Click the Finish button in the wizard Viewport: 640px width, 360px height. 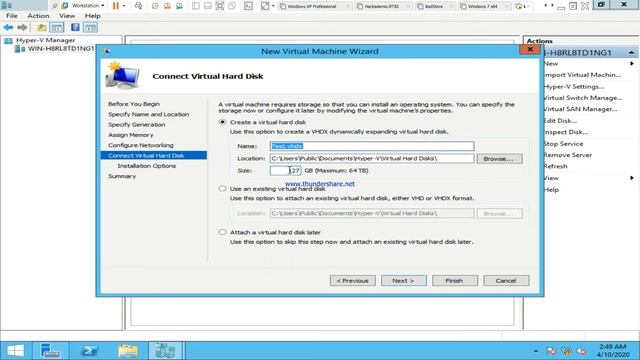click(455, 280)
